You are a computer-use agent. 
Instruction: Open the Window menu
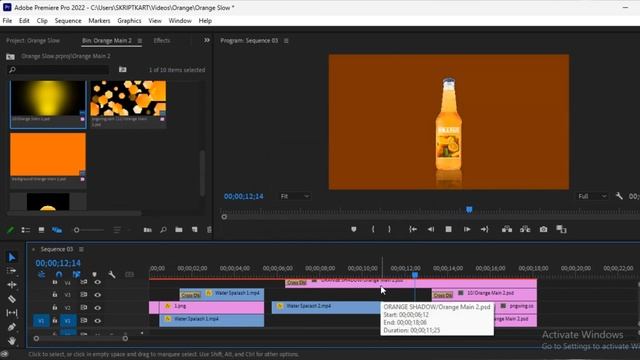(x=180, y=20)
